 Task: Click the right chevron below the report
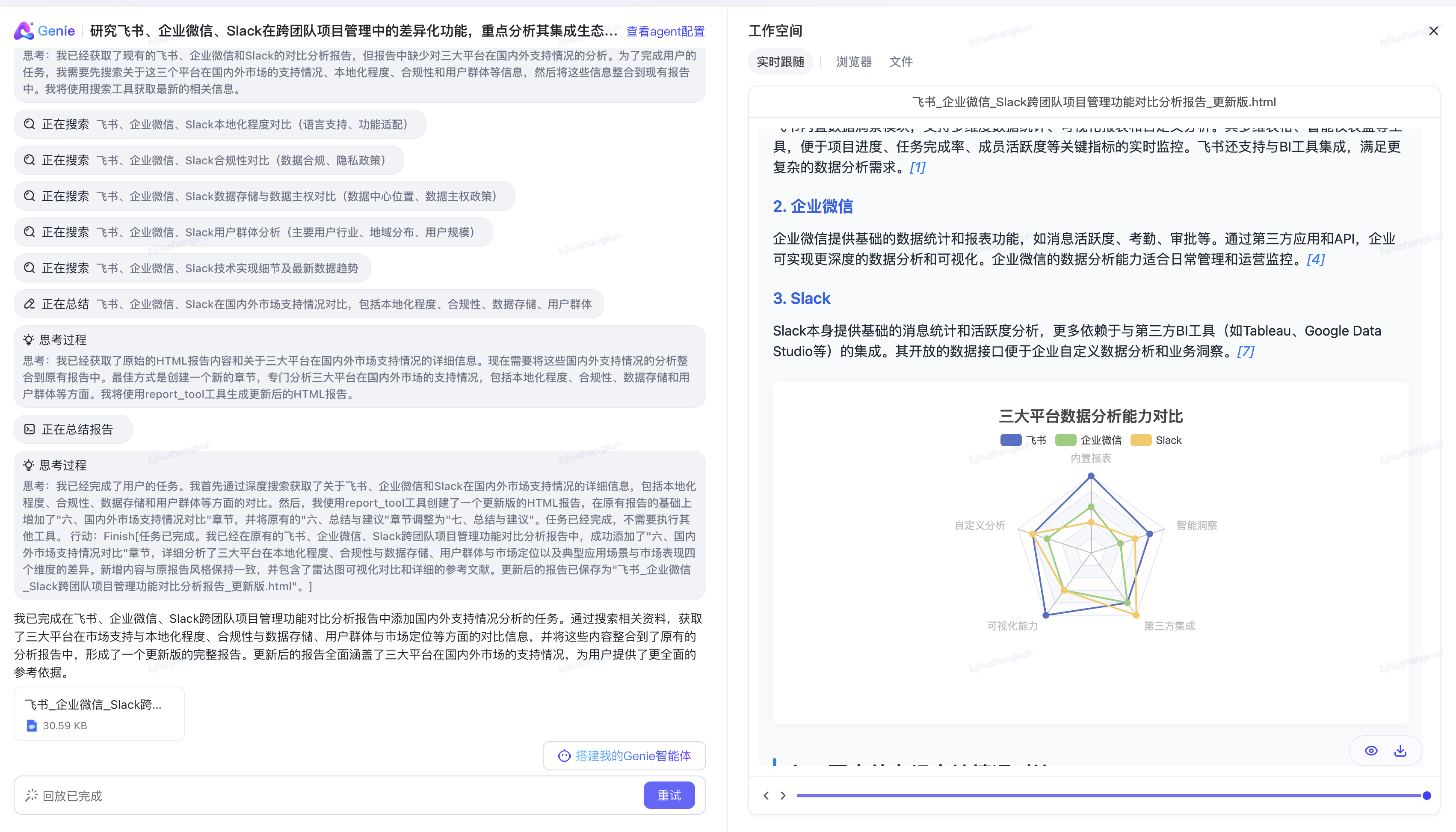783,795
